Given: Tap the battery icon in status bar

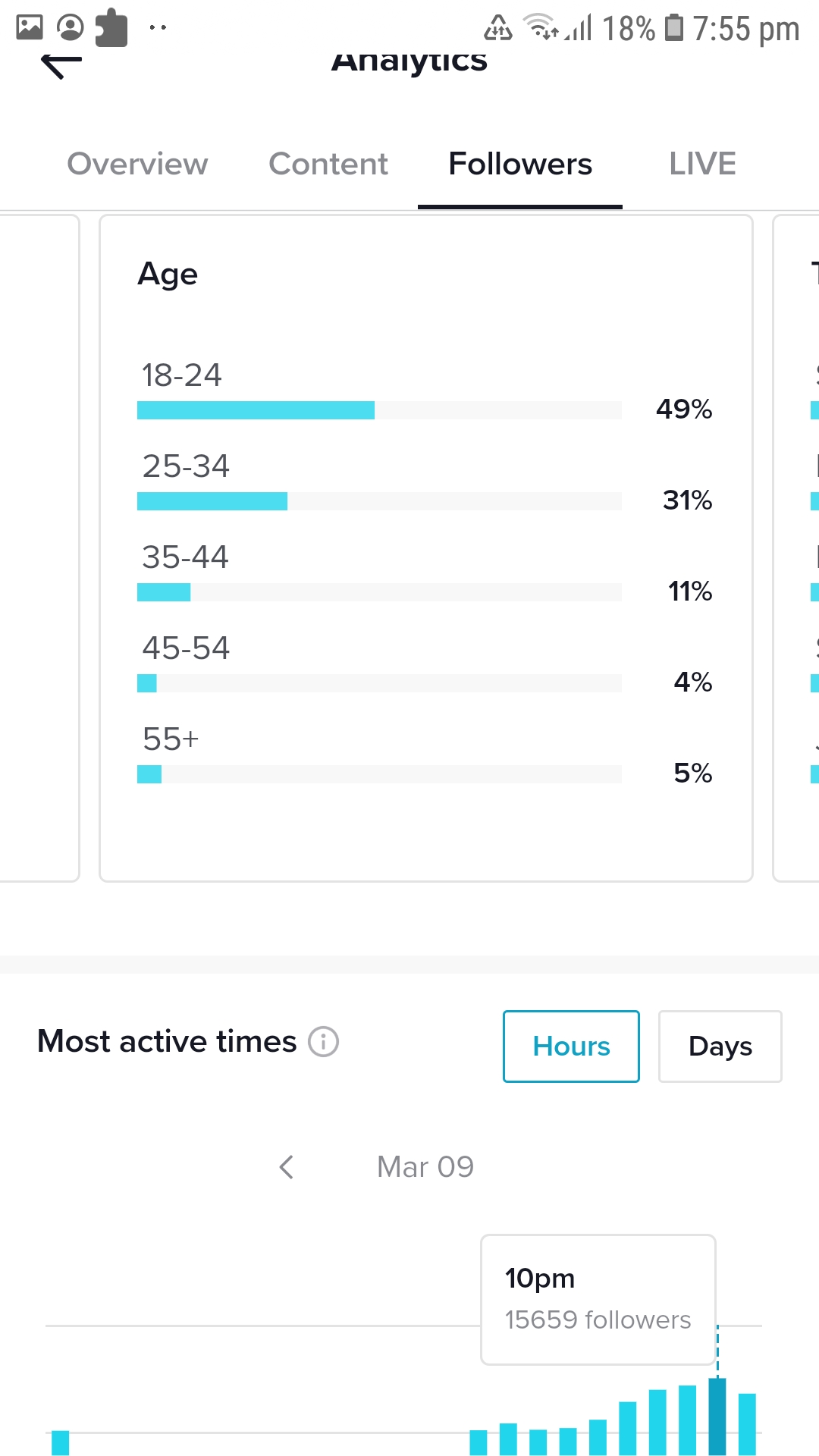Looking at the screenshot, I should pyautogui.click(x=673, y=27).
